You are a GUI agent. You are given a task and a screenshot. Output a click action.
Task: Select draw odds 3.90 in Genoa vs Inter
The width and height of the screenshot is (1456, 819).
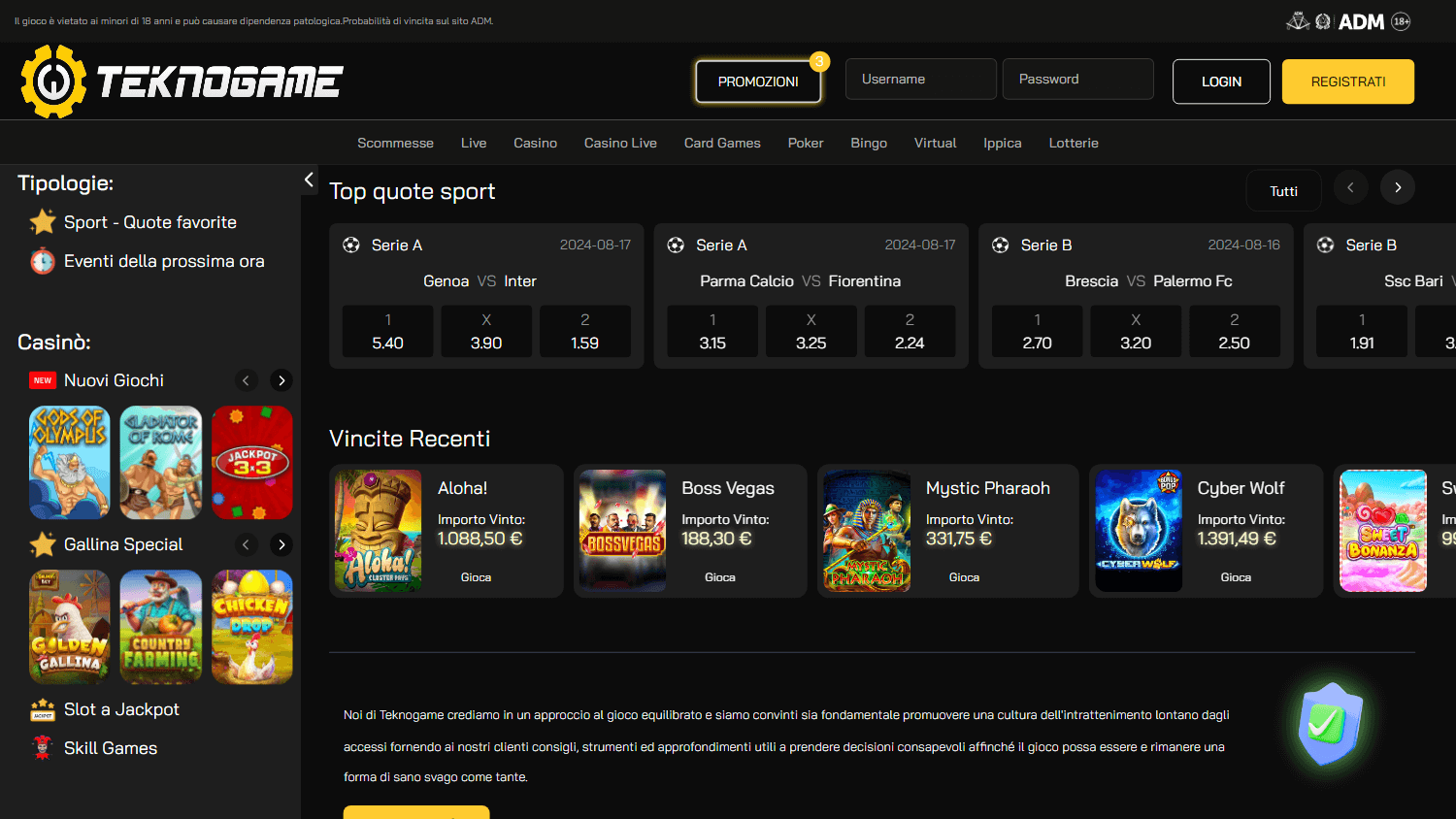click(486, 332)
